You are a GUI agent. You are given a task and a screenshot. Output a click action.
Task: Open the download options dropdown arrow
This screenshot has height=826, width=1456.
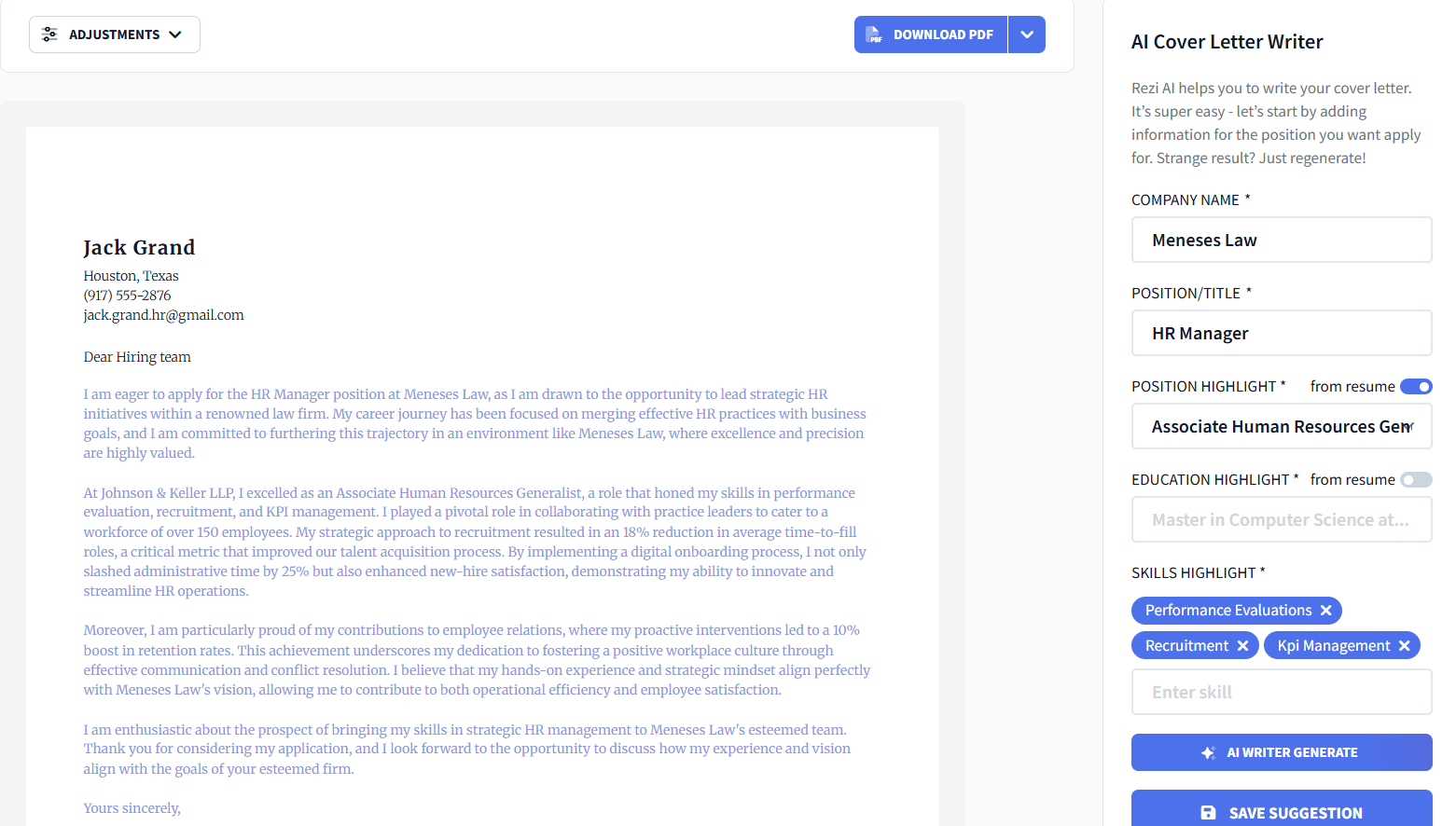point(1027,34)
